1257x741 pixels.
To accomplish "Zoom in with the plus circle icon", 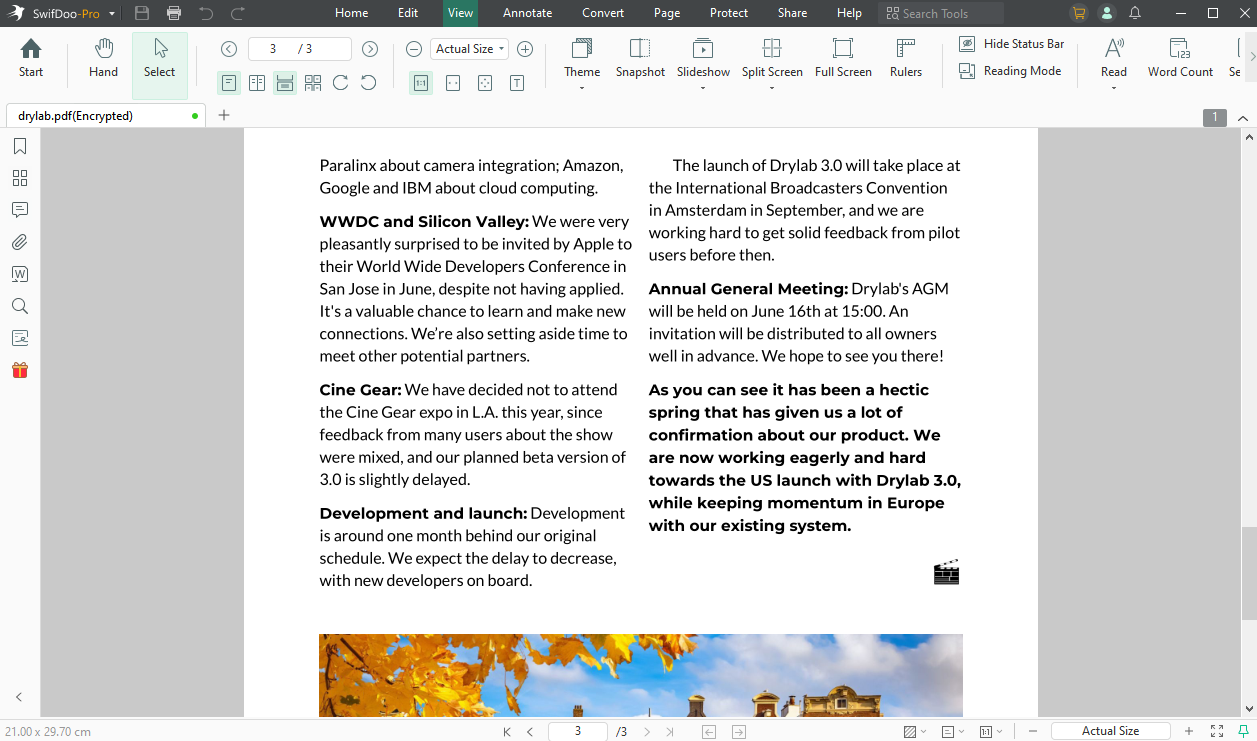I will (x=525, y=49).
